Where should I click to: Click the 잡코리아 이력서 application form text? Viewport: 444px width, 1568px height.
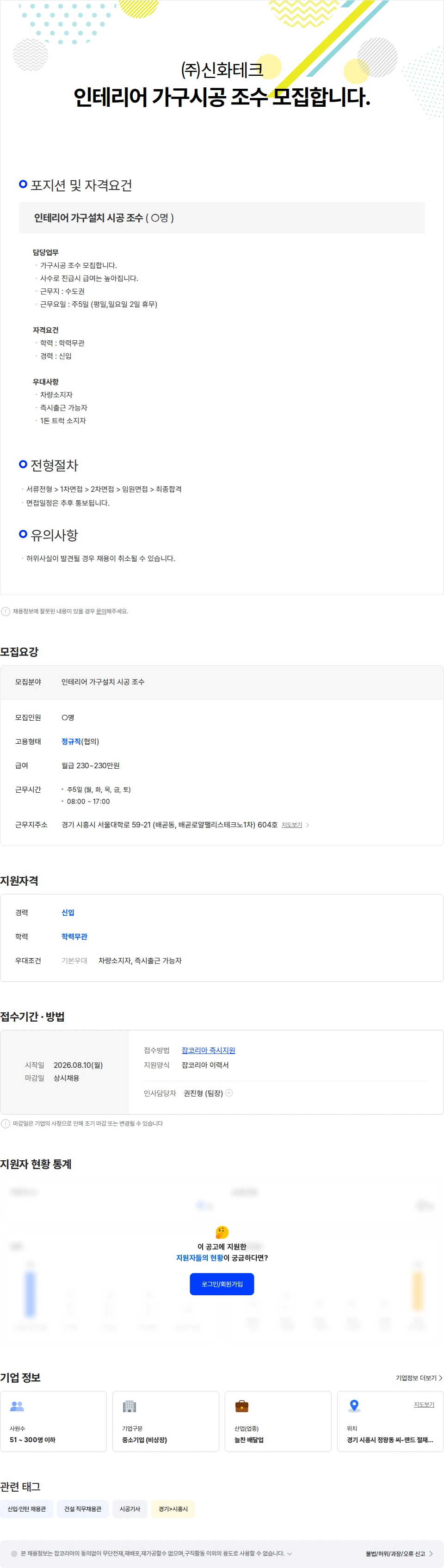point(205,1065)
